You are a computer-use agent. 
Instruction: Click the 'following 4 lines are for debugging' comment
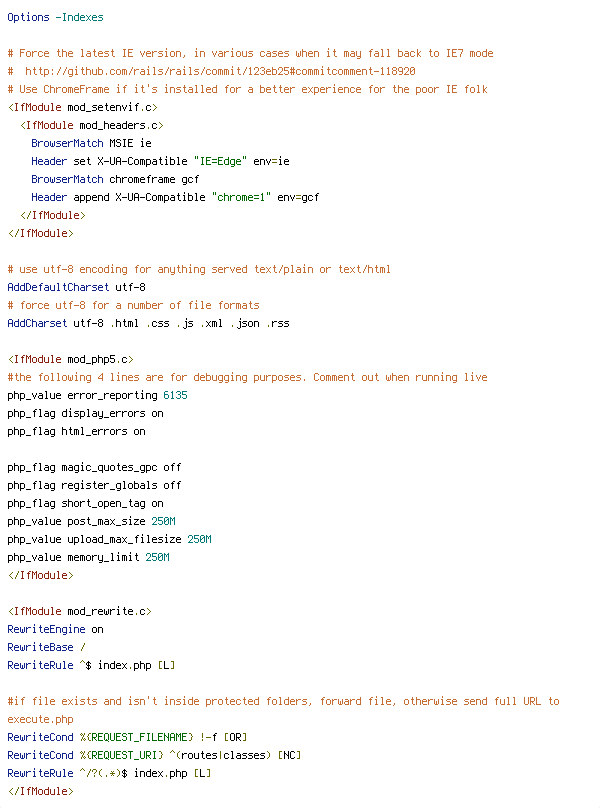pyautogui.click(x=247, y=378)
